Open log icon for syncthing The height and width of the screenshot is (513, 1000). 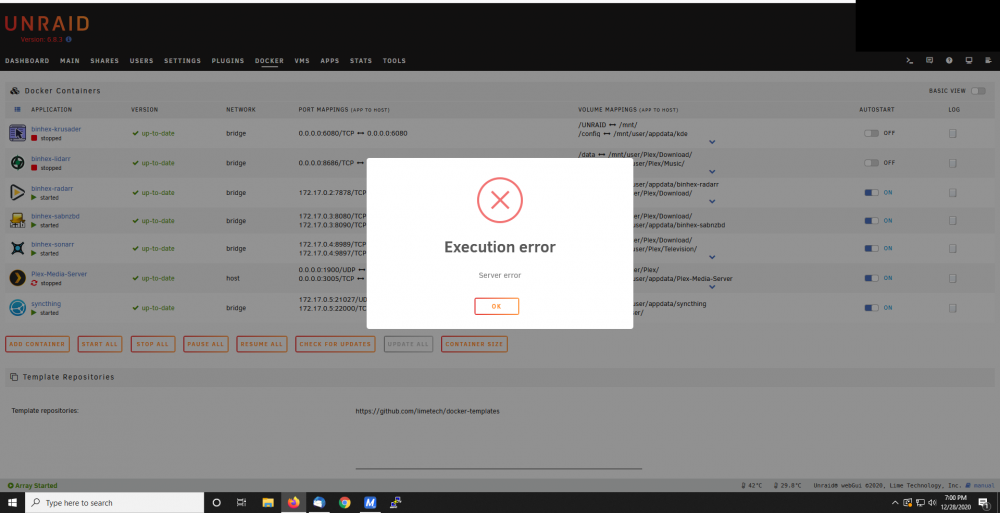point(953,308)
